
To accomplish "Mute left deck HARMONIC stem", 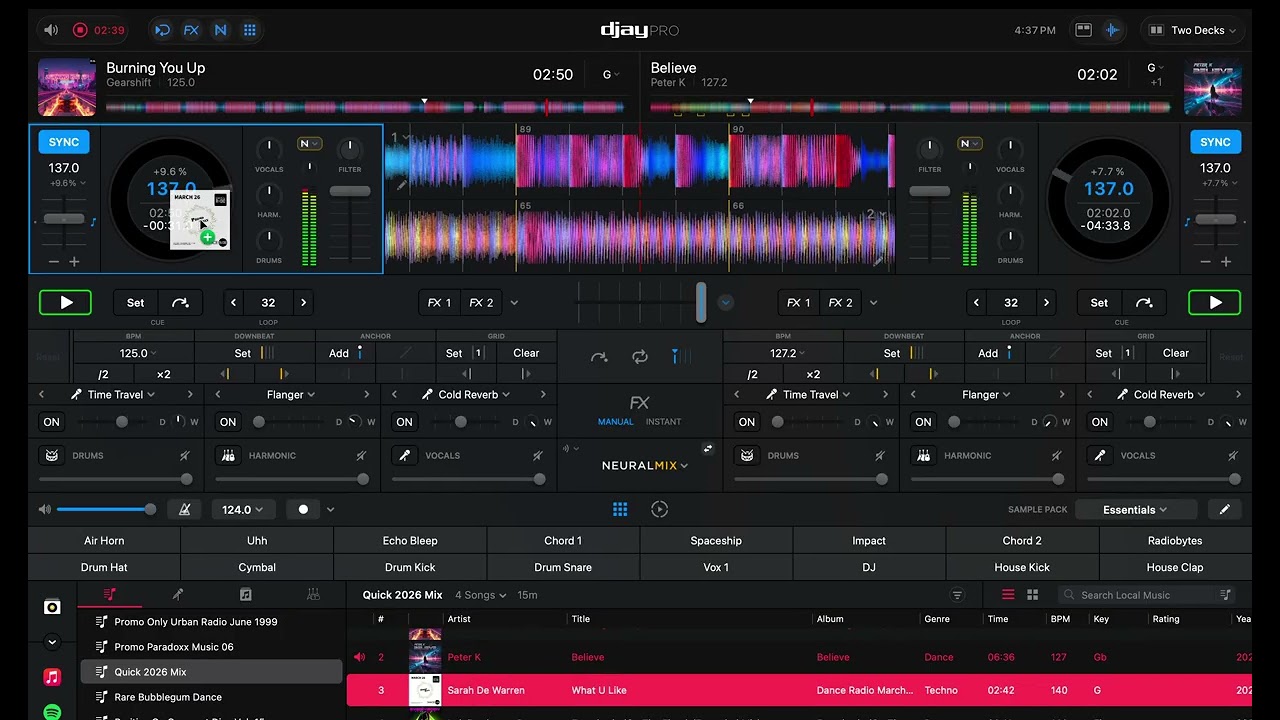I will tap(361, 455).
